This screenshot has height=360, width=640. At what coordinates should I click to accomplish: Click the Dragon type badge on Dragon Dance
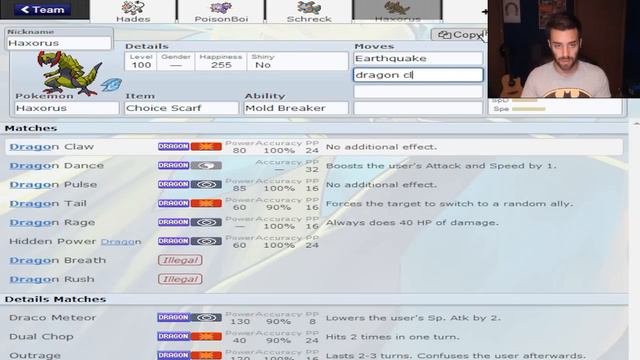tap(173, 165)
